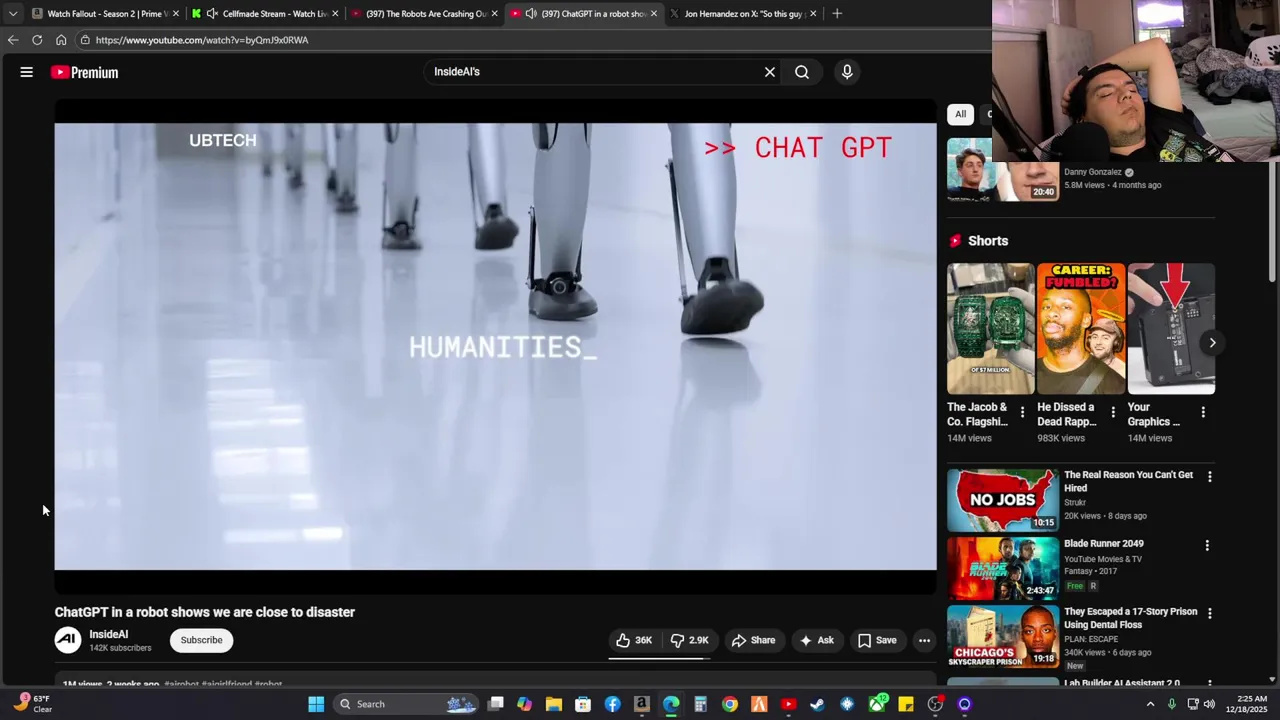This screenshot has height=720, width=1280.
Task: Go back with the browser back arrow
Action: 13,40
